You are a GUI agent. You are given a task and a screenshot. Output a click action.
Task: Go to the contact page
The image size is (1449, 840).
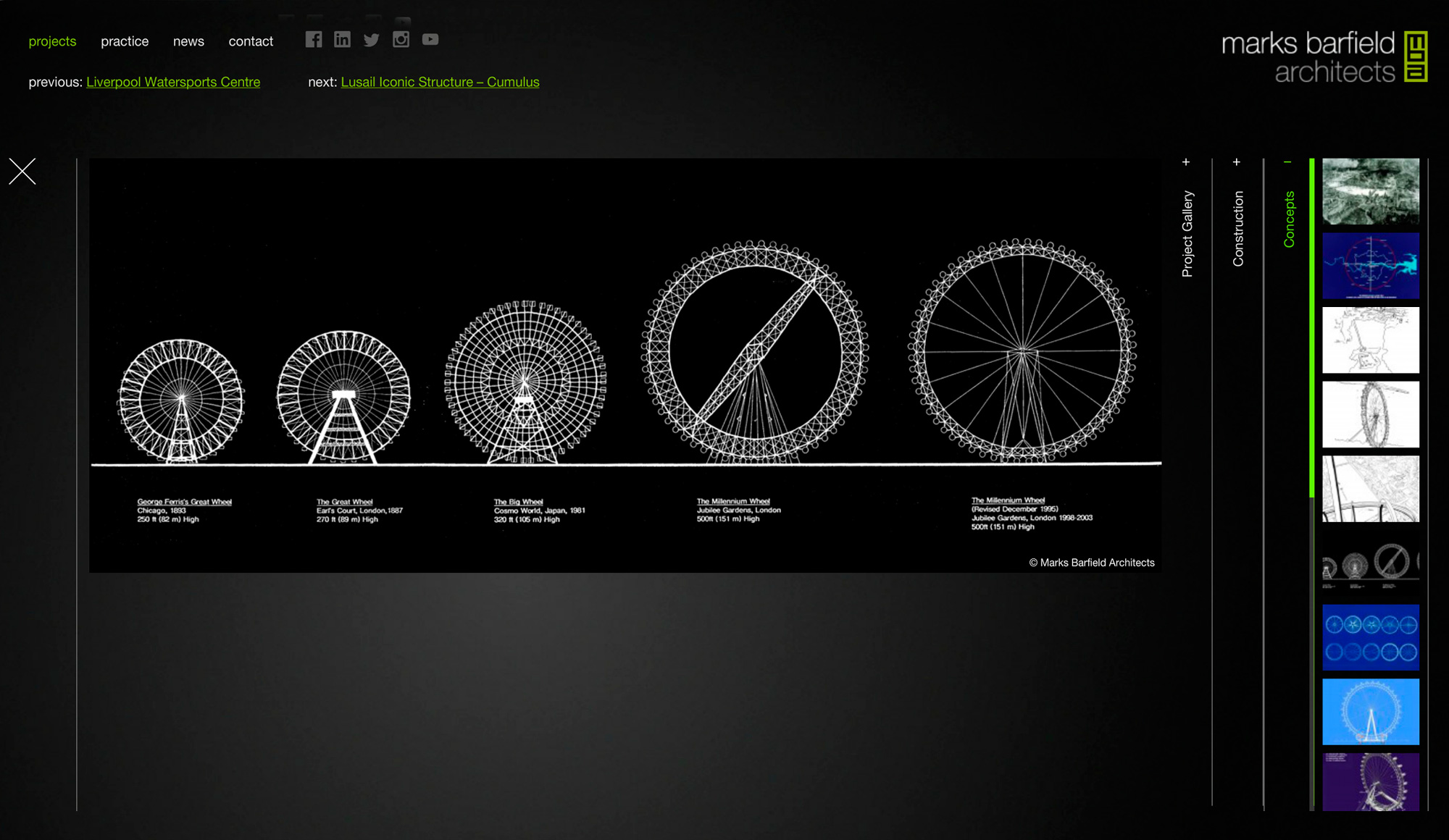click(x=251, y=41)
